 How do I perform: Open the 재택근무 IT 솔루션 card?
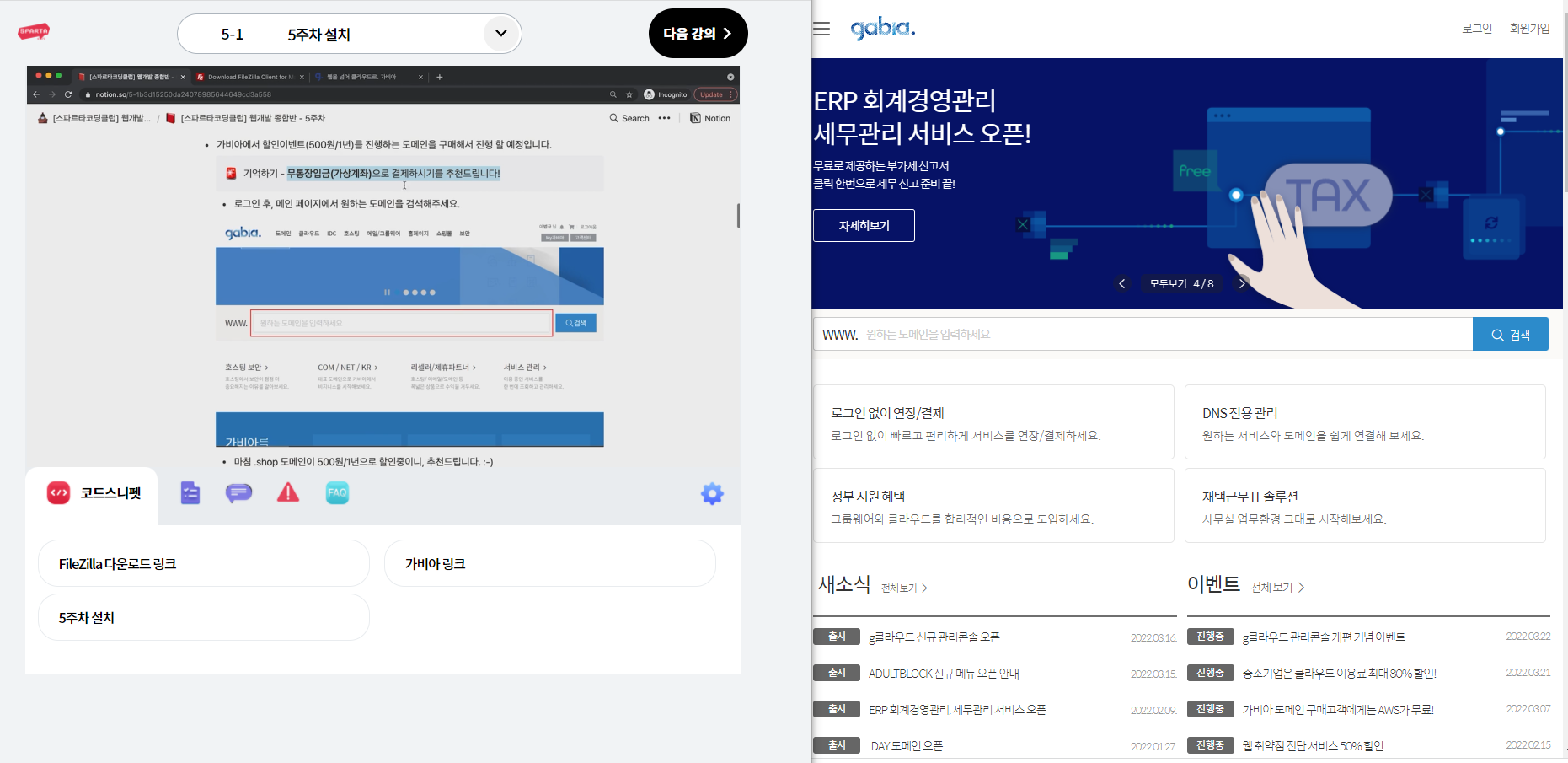1365,506
